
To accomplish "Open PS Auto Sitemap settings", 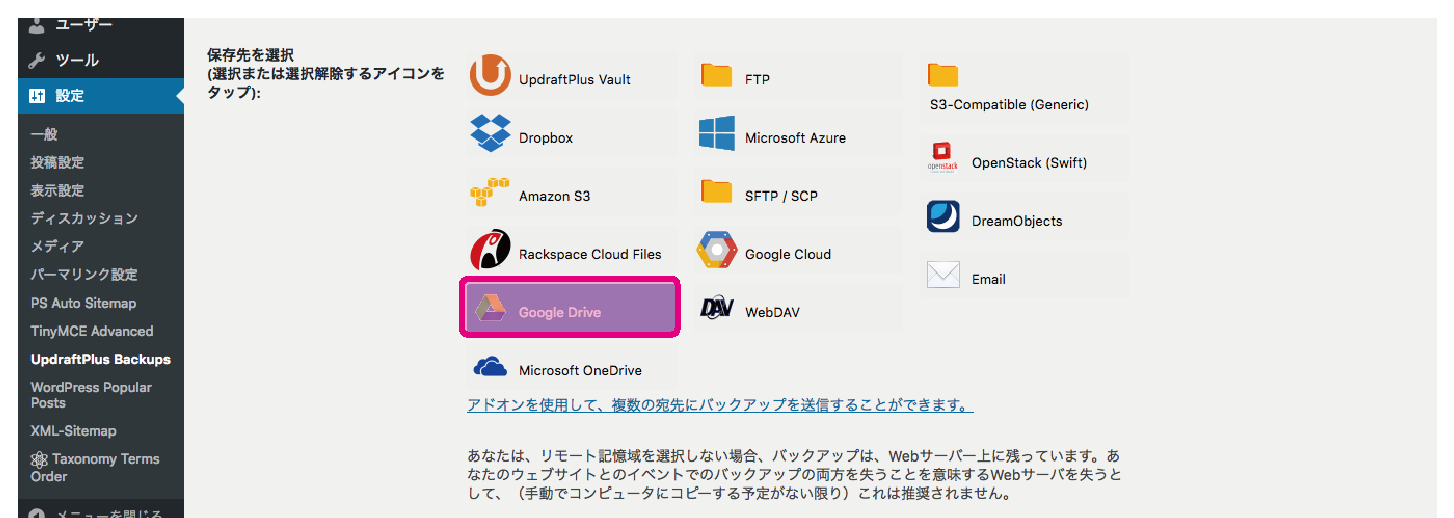I will (83, 303).
